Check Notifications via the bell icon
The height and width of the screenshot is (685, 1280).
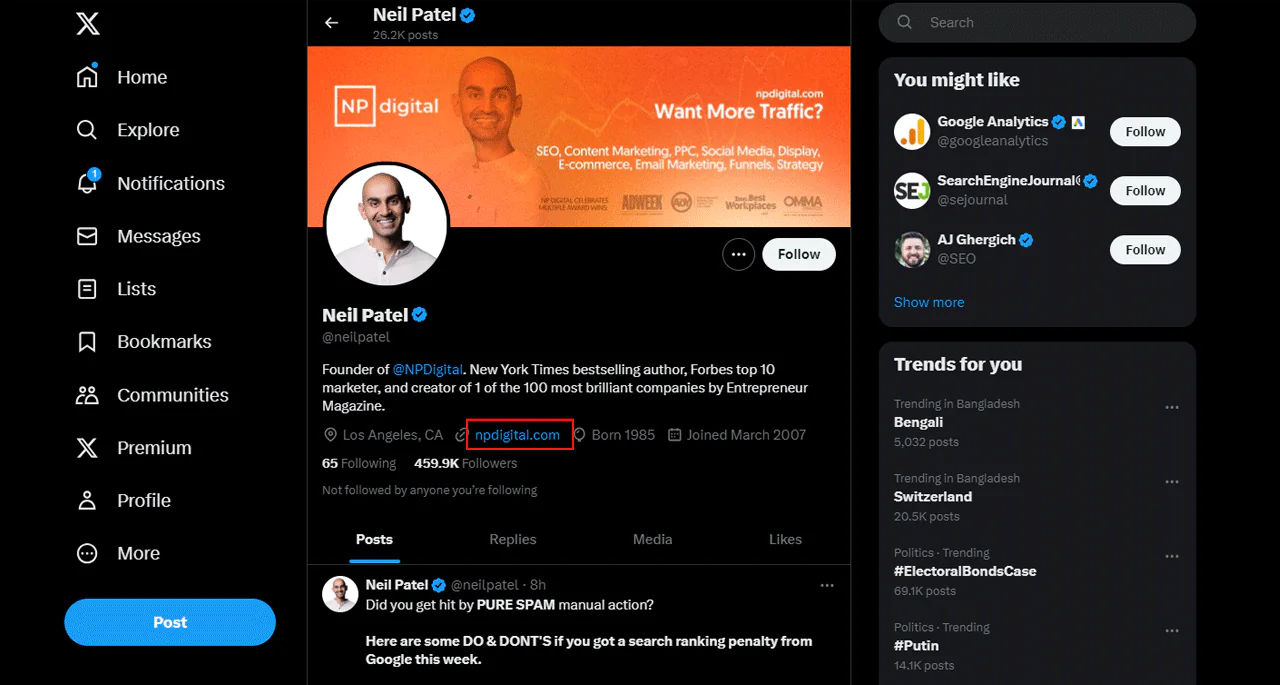click(x=171, y=183)
